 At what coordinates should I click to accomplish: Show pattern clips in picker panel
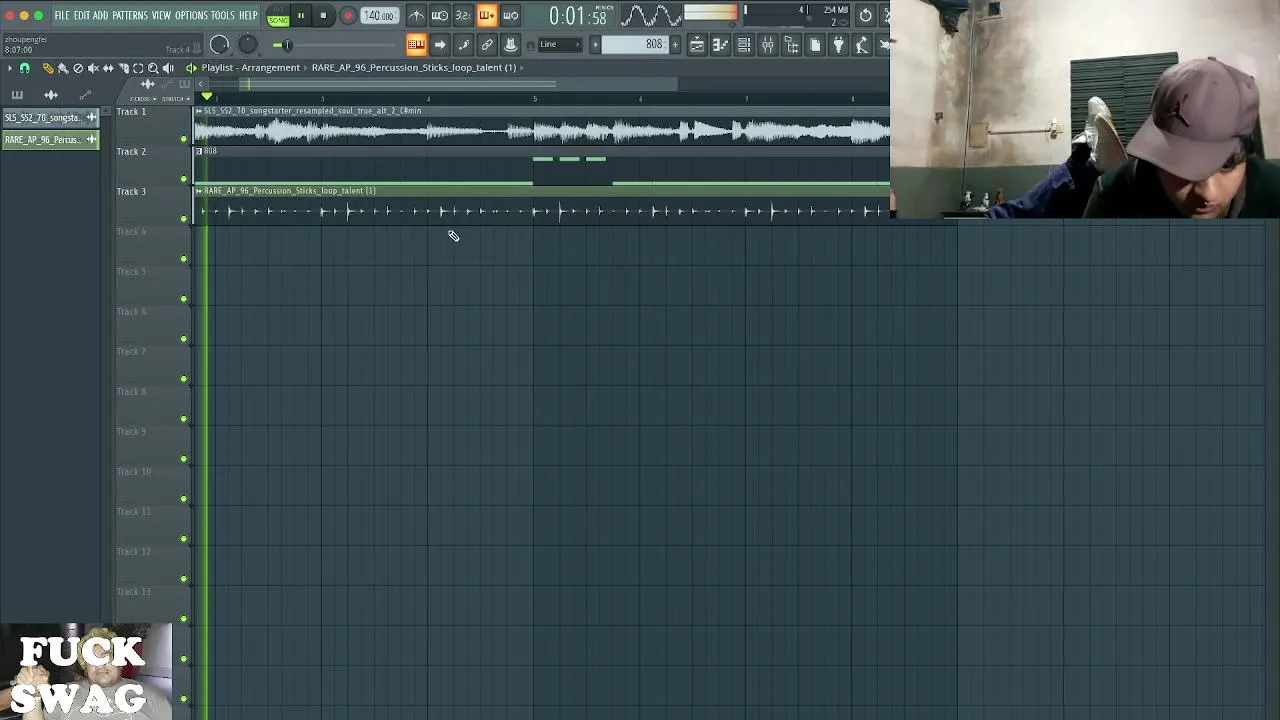coord(17,95)
